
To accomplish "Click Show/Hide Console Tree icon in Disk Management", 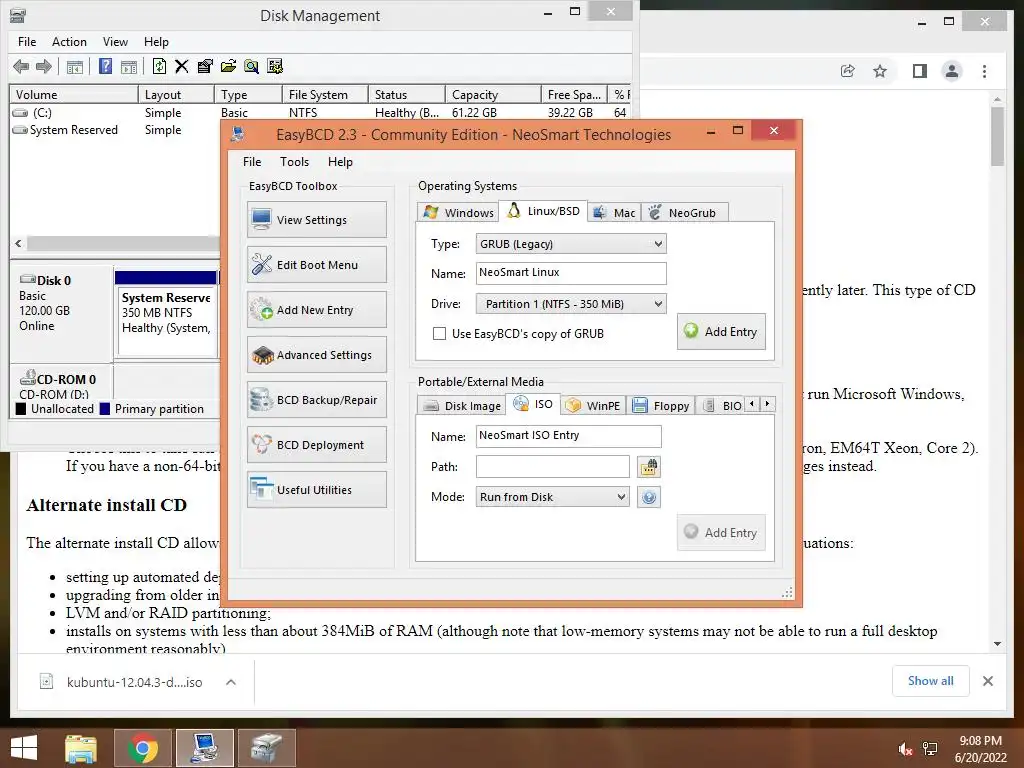I will point(74,66).
